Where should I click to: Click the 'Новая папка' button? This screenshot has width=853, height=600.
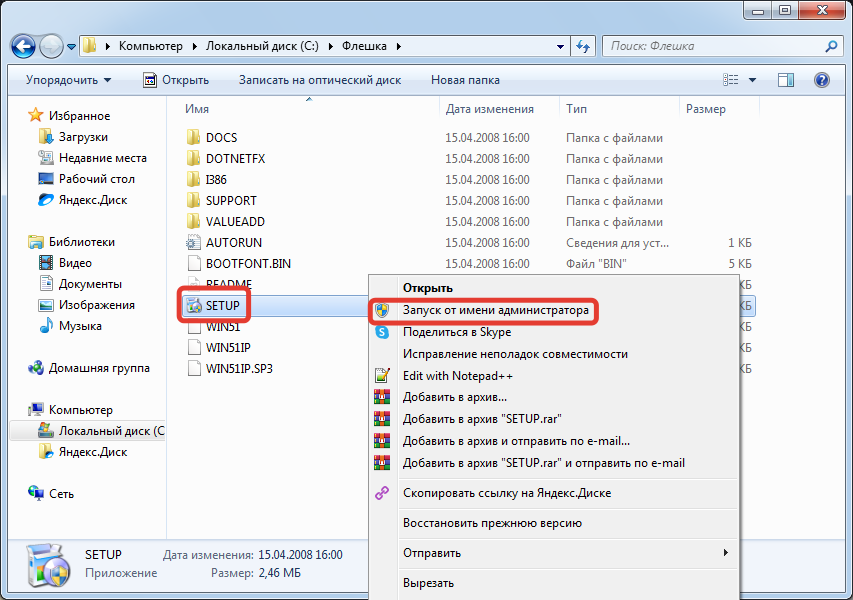pos(463,80)
